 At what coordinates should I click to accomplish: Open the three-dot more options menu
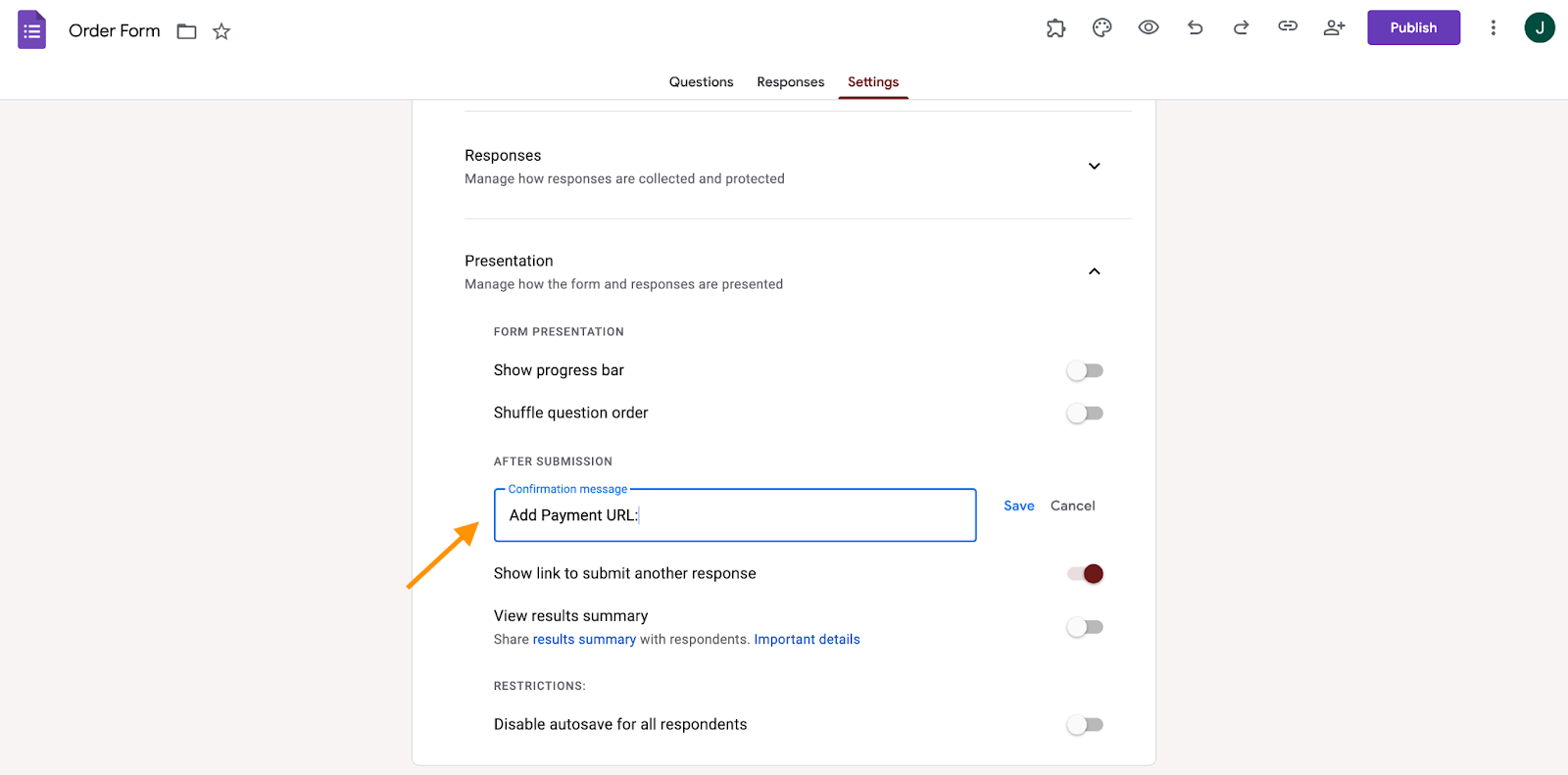click(x=1493, y=27)
